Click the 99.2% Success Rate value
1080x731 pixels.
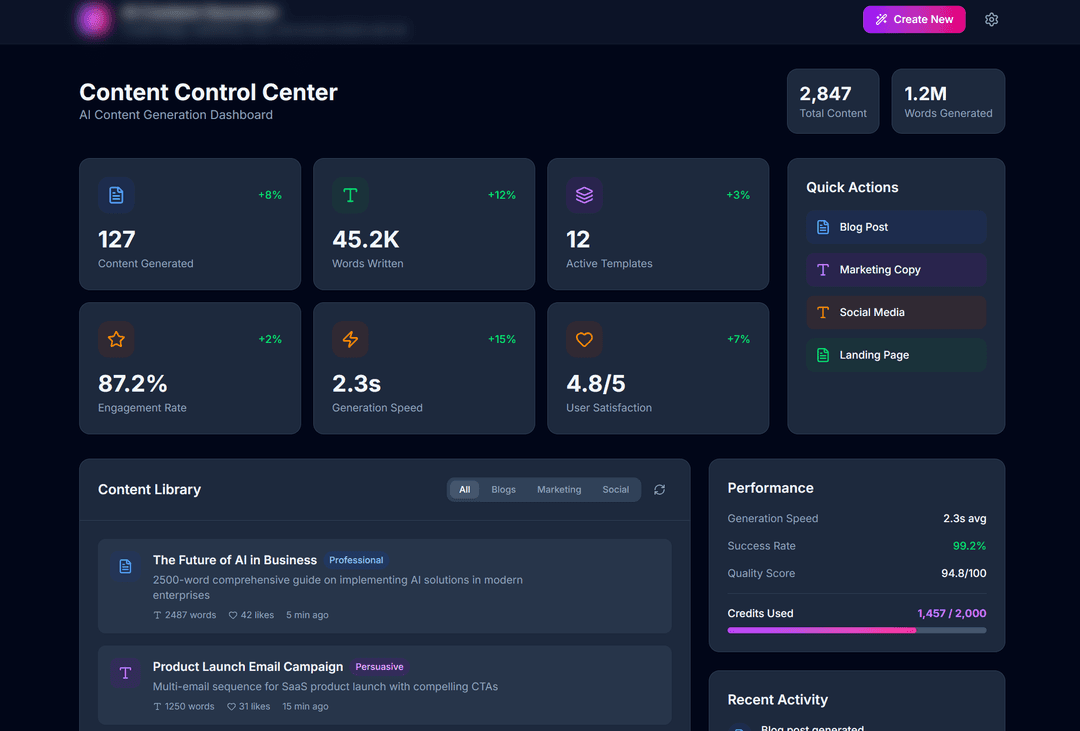tap(969, 546)
